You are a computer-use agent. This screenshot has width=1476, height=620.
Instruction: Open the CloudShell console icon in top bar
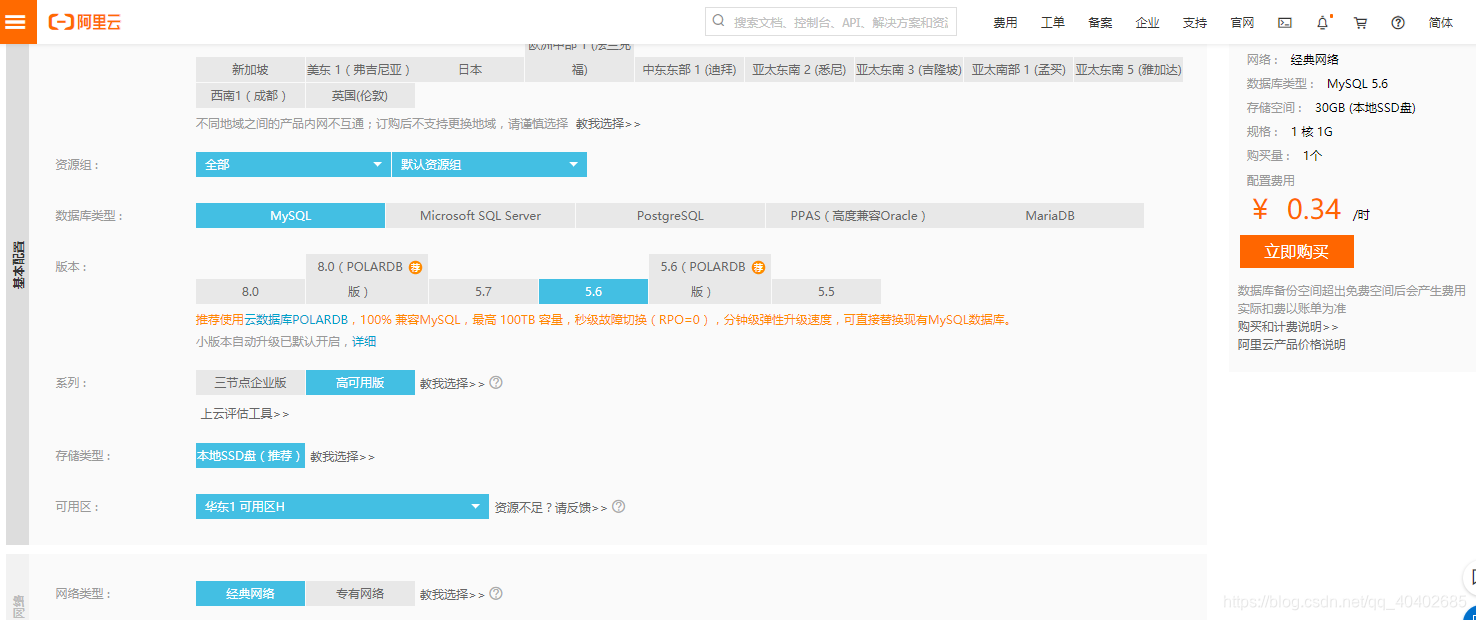click(1284, 21)
